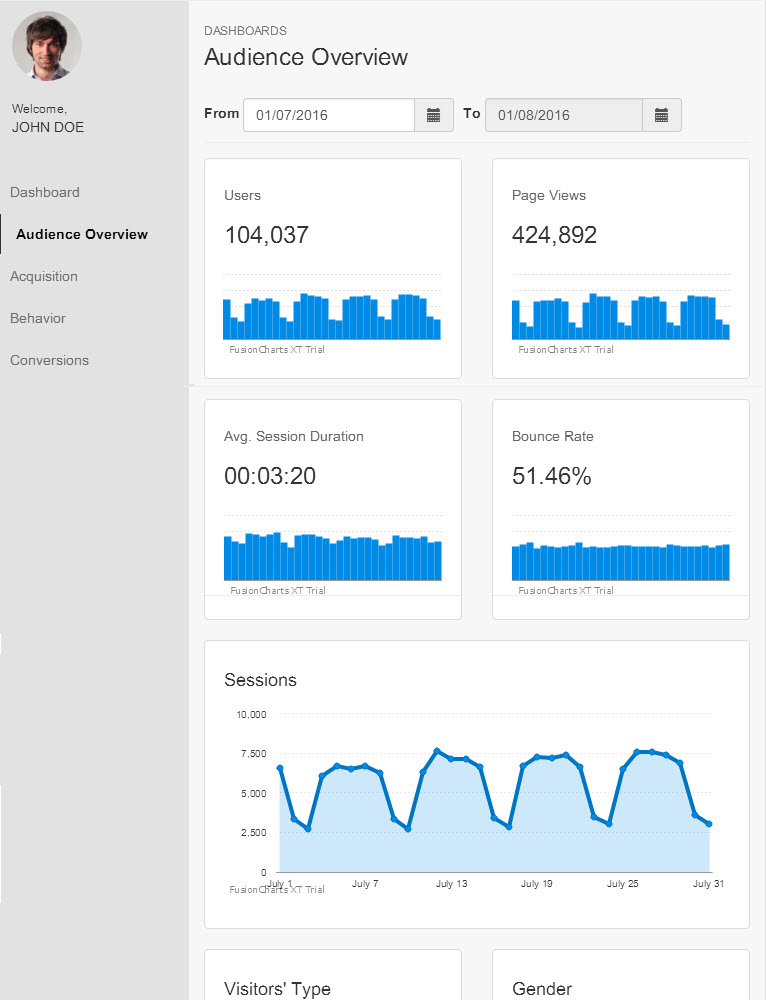
Task: Click FusionCharts XT Trial link under Page Views chart
Action: [x=565, y=350]
